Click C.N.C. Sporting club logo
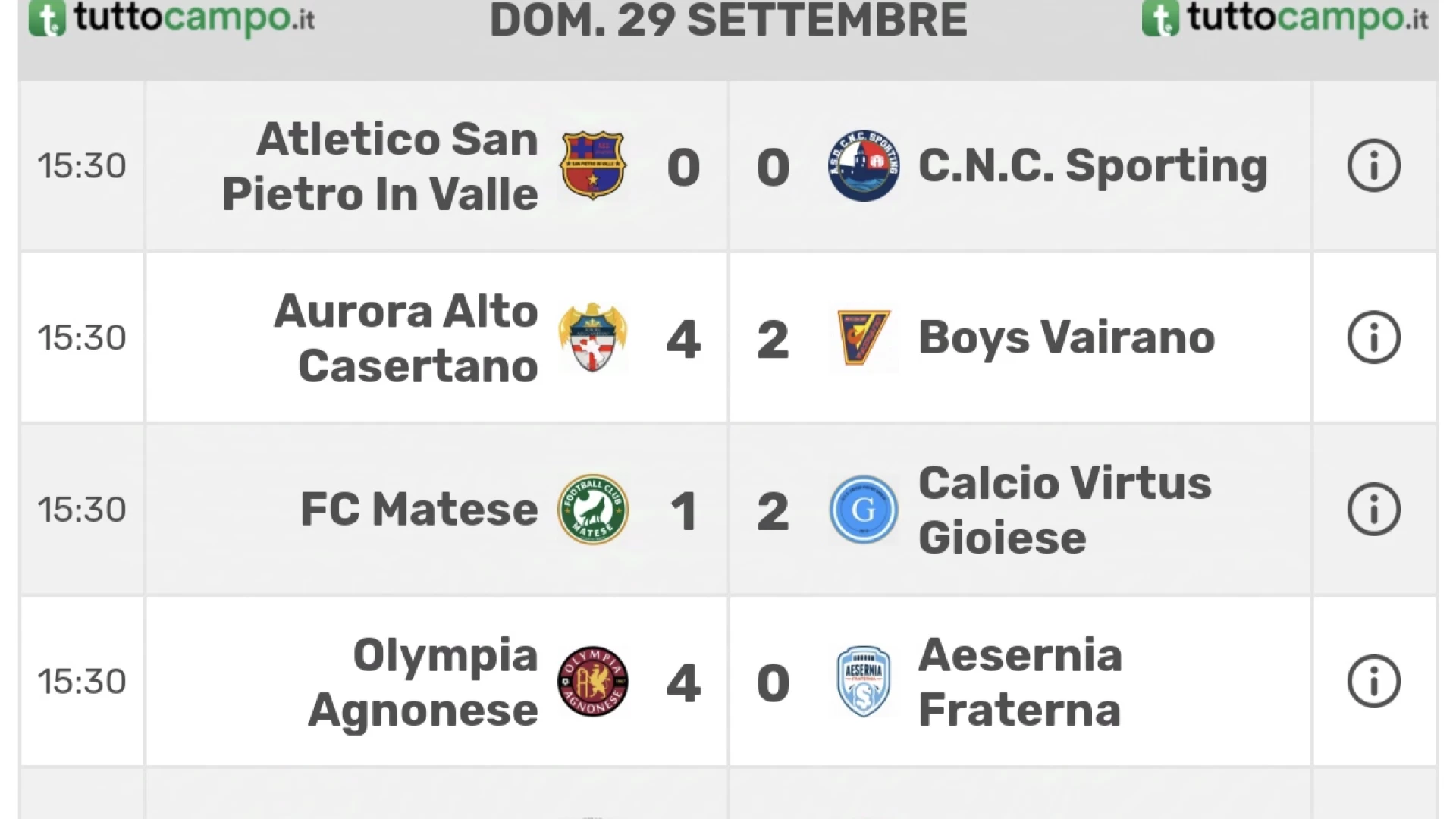 point(863,165)
